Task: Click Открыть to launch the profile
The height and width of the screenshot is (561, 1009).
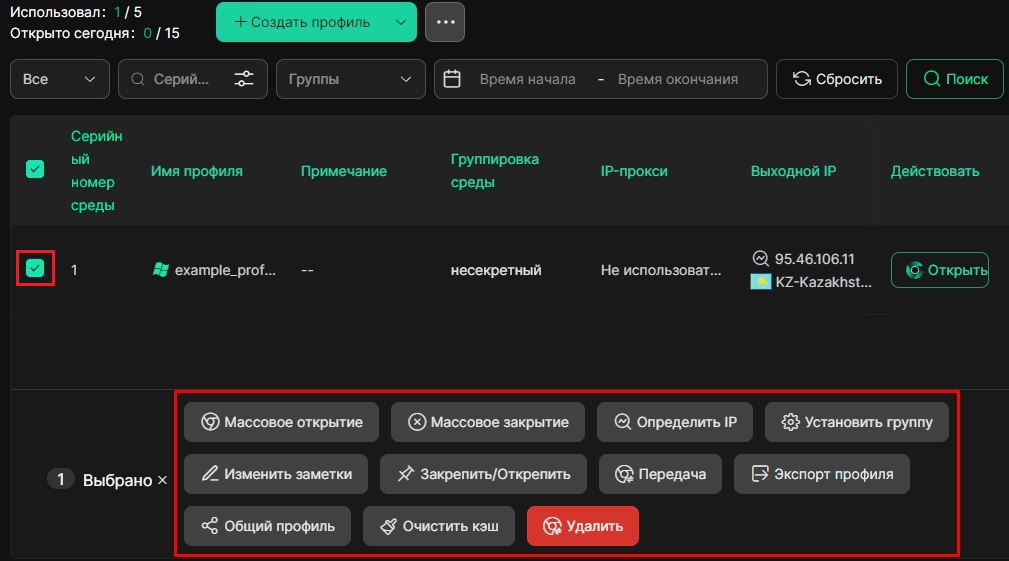Action: pyautogui.click(x=940, y=270)
